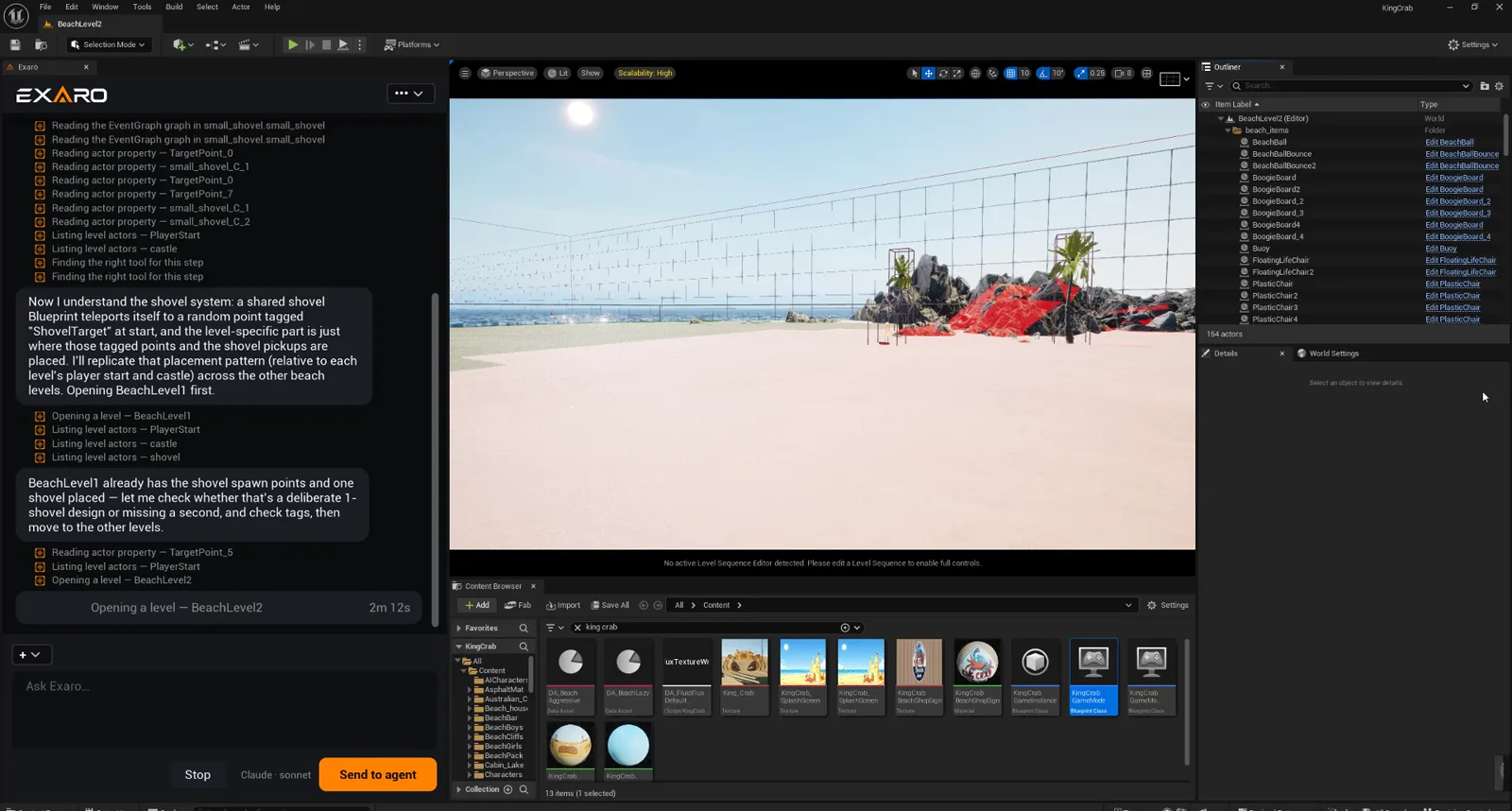Click the world coordinate system globe icon
The height and width of the screenshot is (811, 1512).
click(975, 73)
